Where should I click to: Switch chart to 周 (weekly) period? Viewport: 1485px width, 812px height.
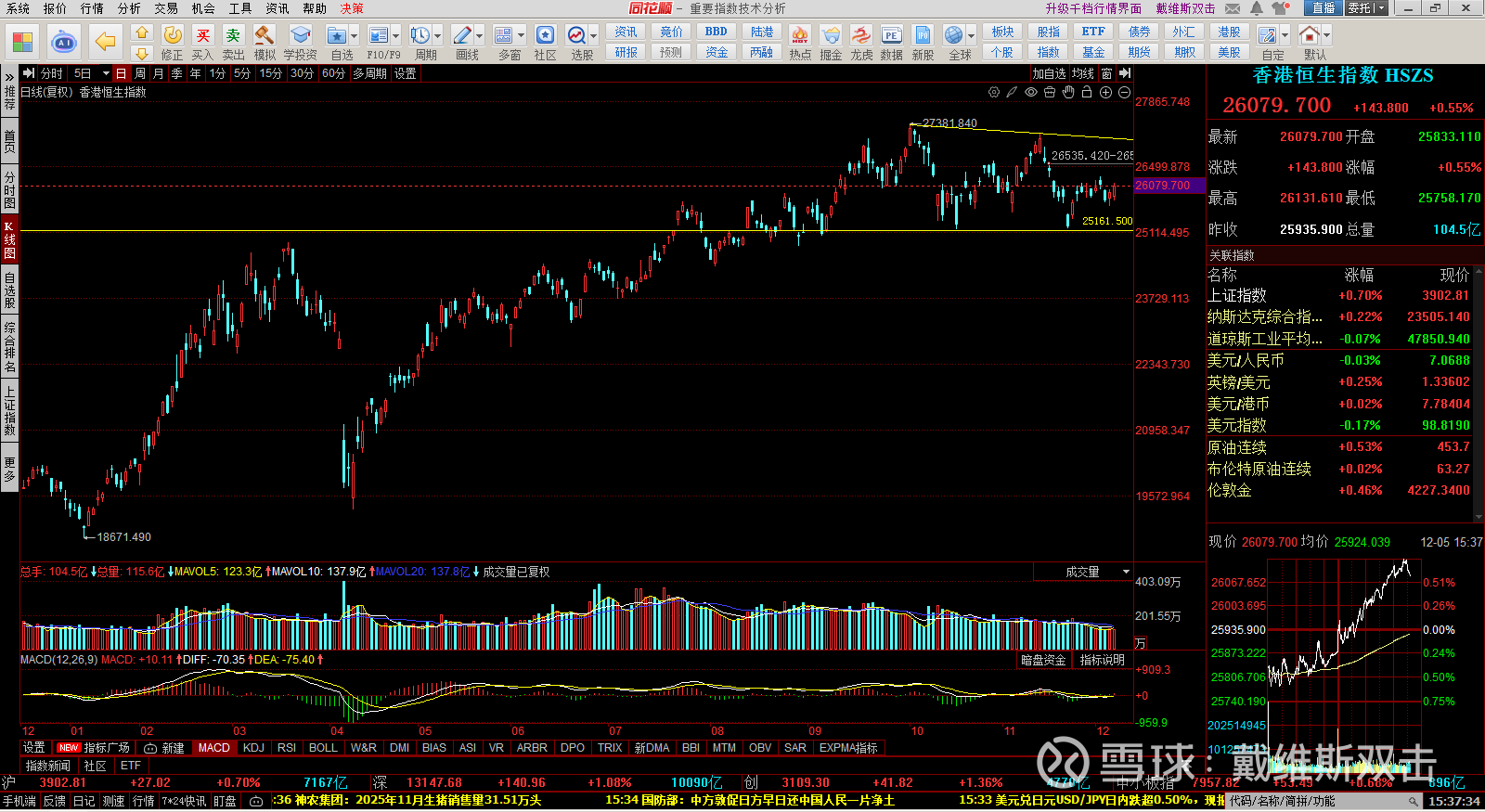click(140, 73)
